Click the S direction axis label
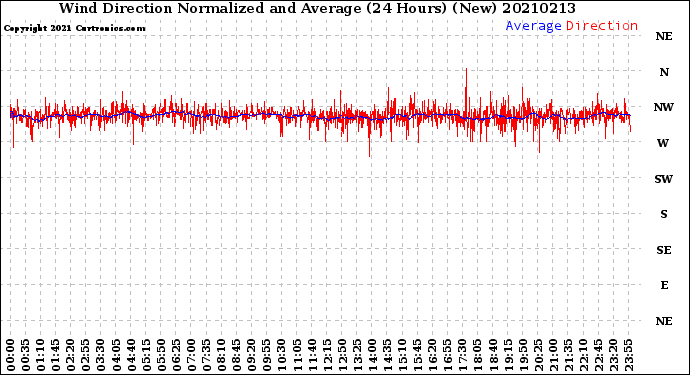 coord(664,214)
